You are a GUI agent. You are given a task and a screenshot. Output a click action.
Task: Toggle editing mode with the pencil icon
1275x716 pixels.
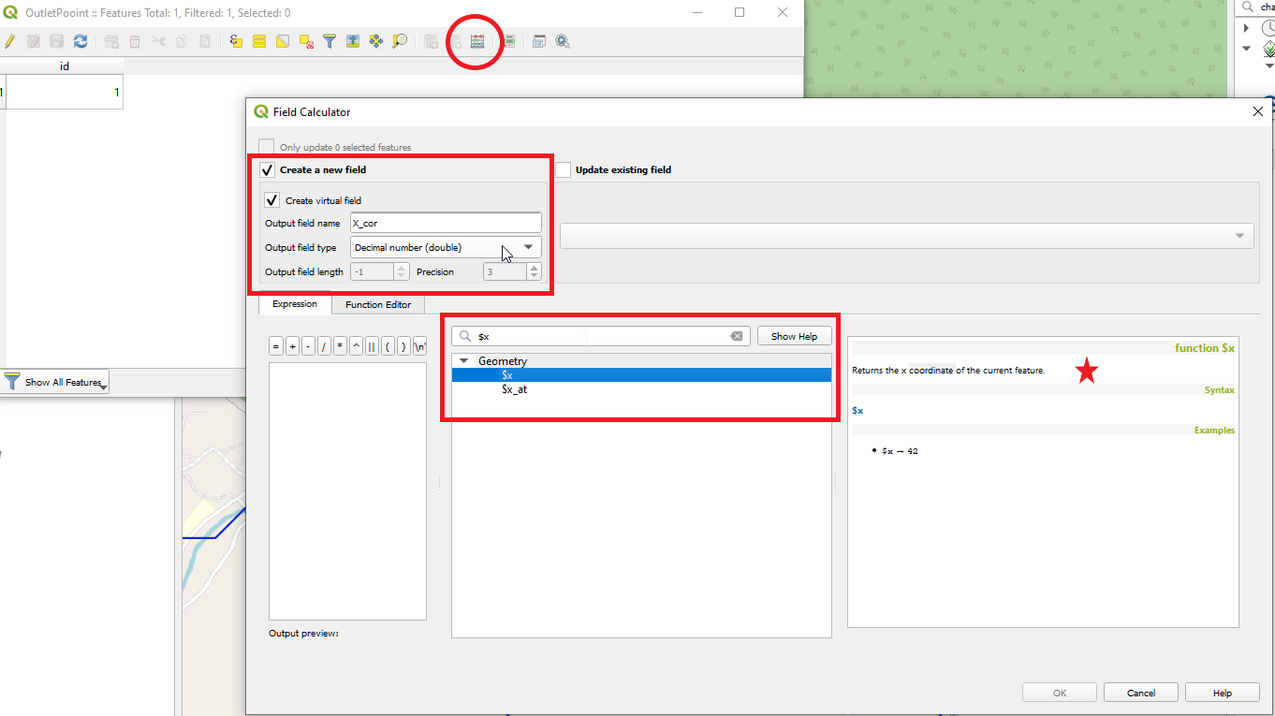click(x=10, y=42)
